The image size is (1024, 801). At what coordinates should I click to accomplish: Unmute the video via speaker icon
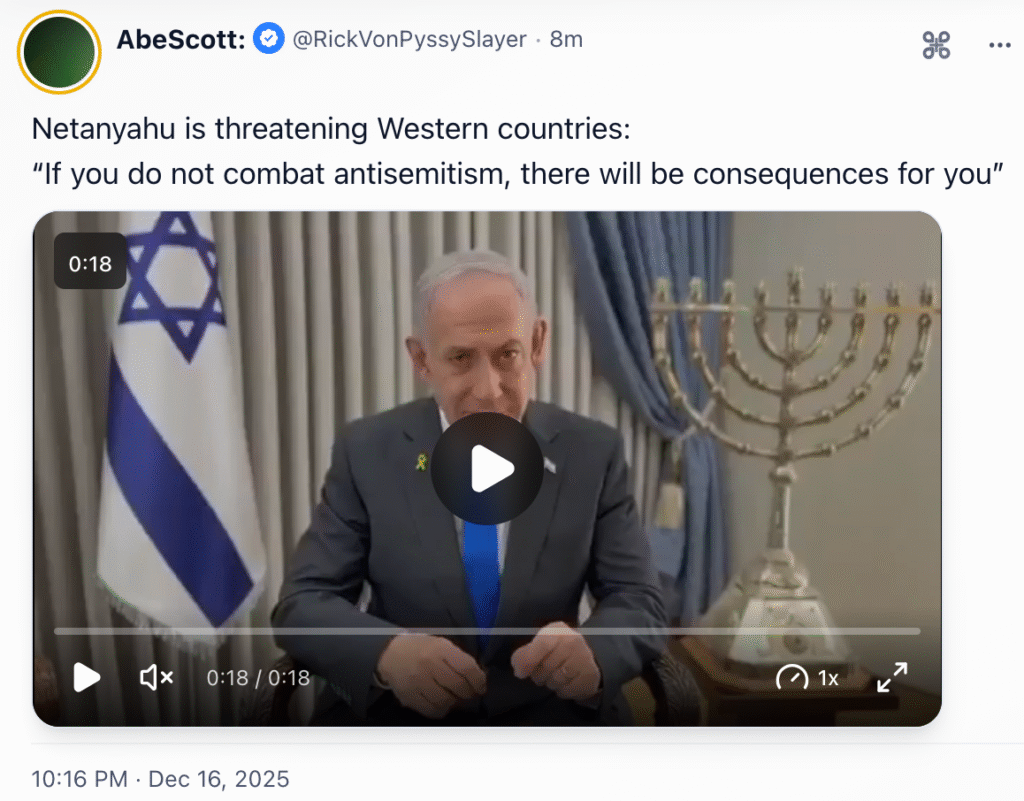pyautogui.click(x=156, y=678)
